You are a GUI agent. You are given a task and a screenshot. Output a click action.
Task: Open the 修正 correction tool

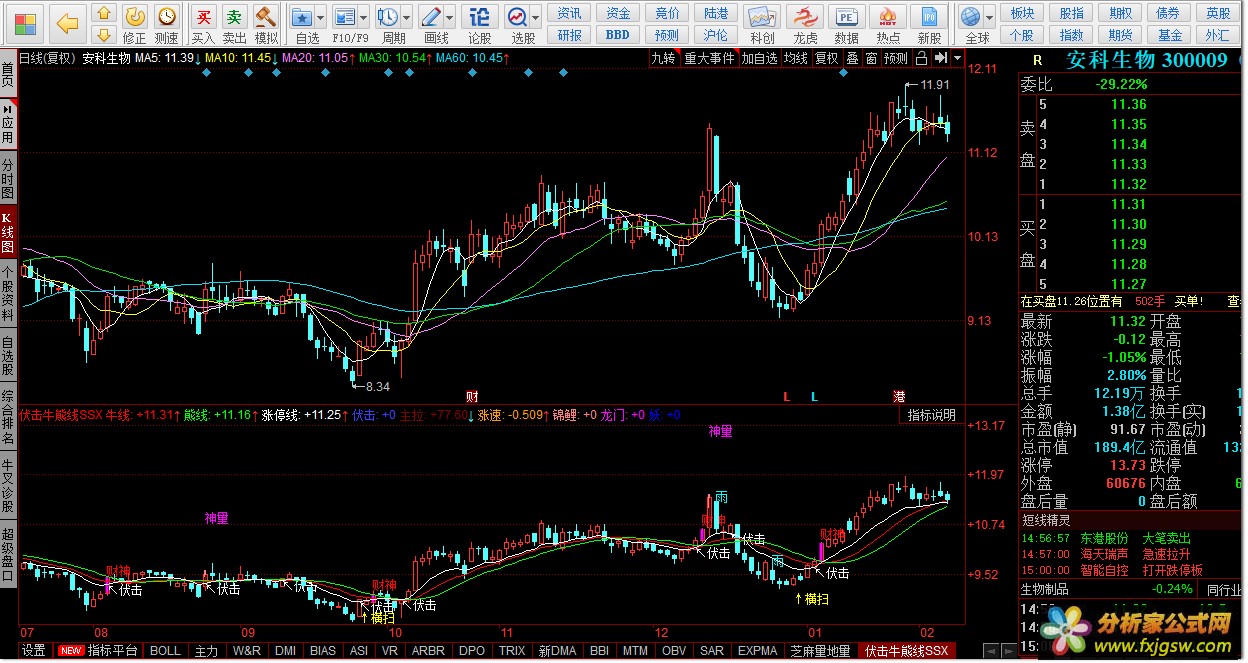coord(134,24)
